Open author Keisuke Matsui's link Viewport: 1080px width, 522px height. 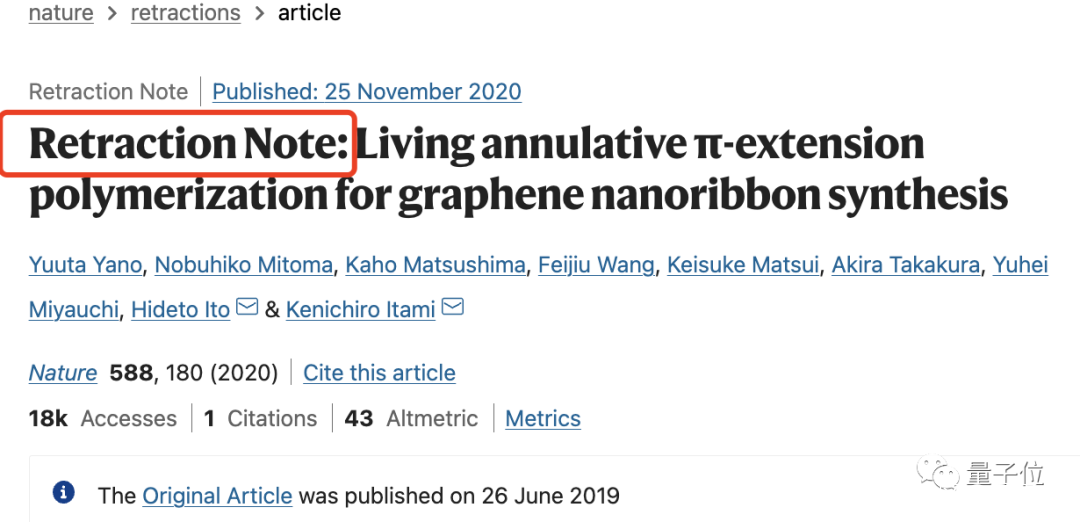(741, 265)
